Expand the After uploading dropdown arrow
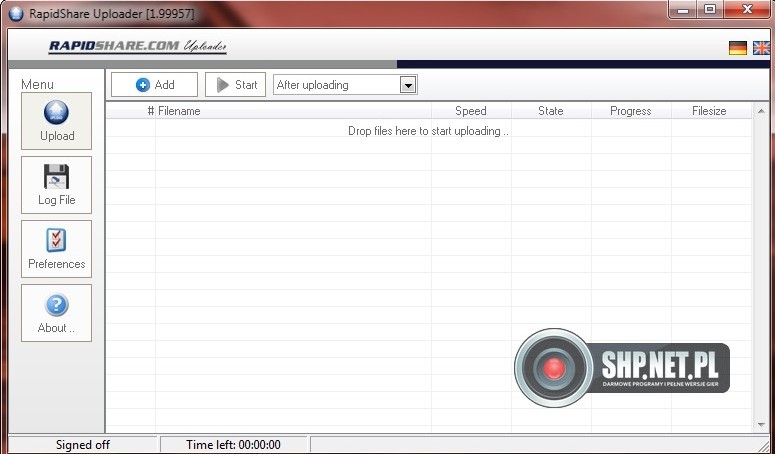 tap(408, 85)
